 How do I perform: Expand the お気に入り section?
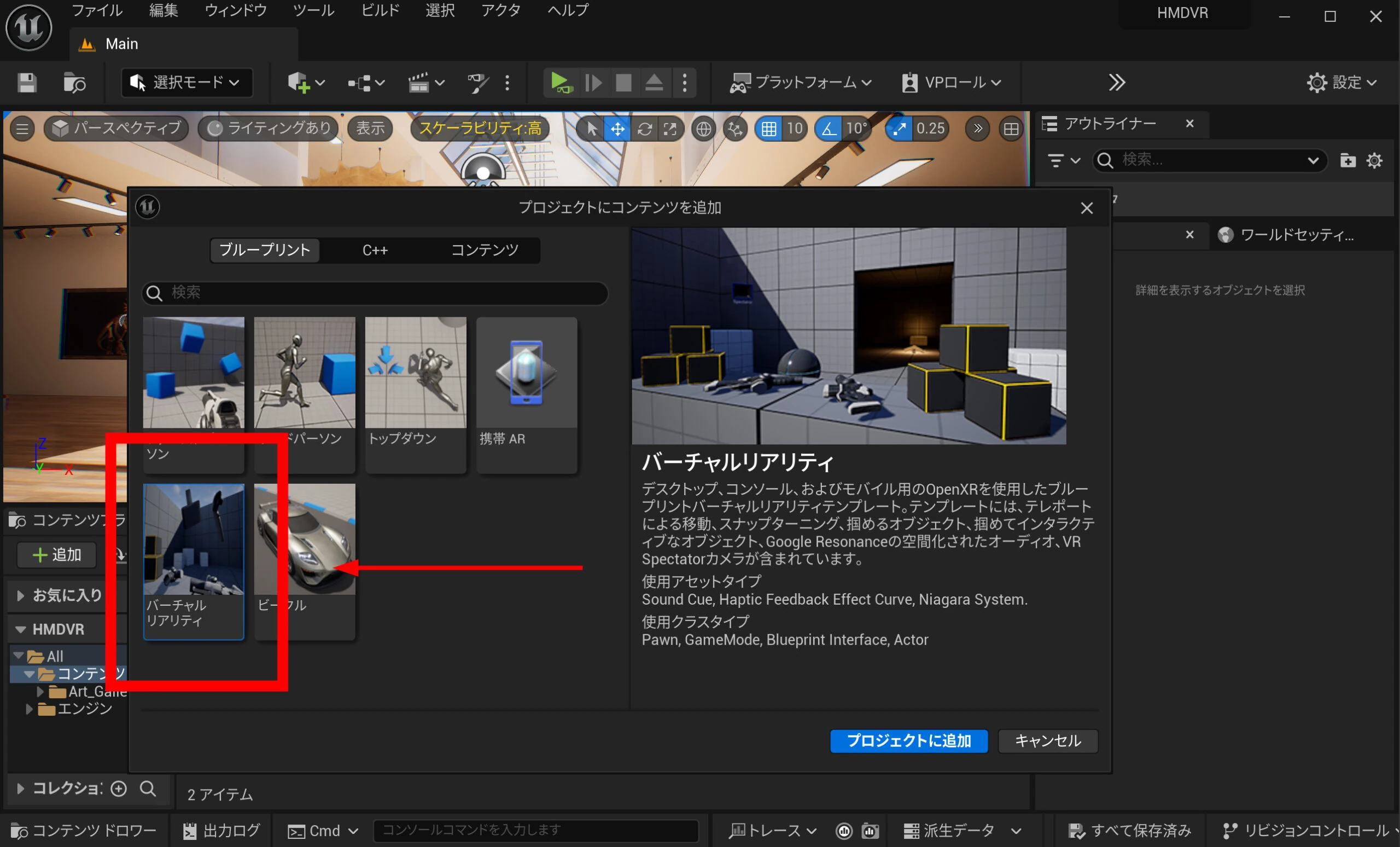pyautogui.click(x=20, y=595)
